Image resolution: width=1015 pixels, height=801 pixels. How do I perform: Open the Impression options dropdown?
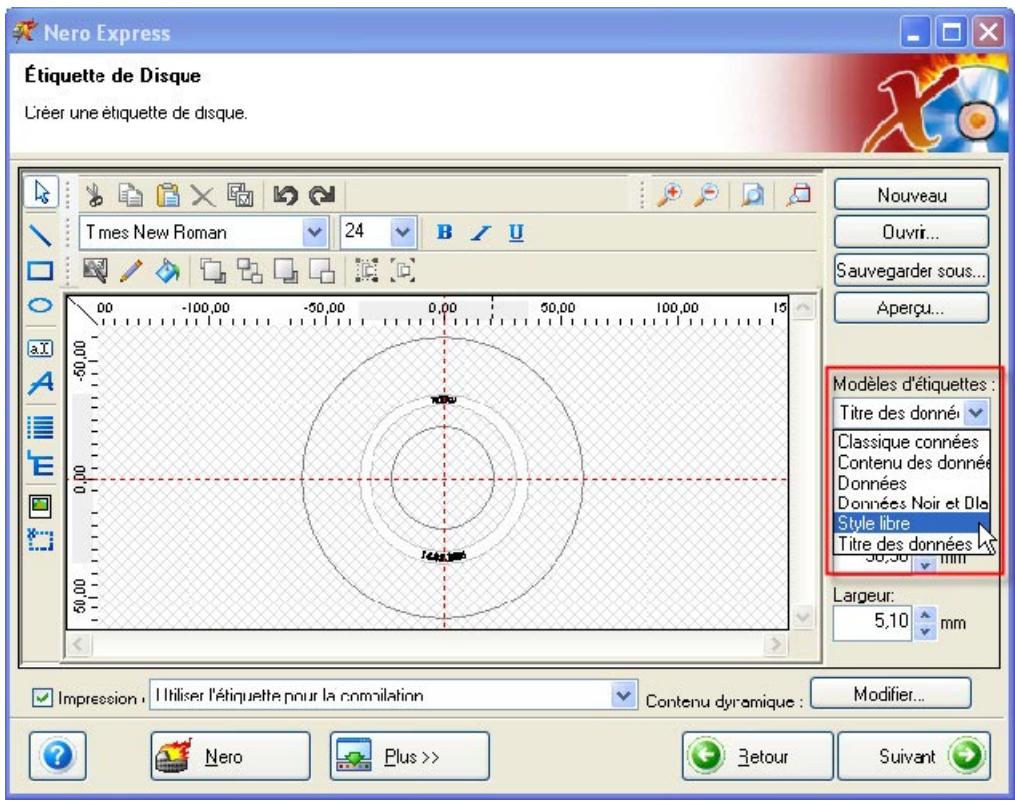[623, 695]
